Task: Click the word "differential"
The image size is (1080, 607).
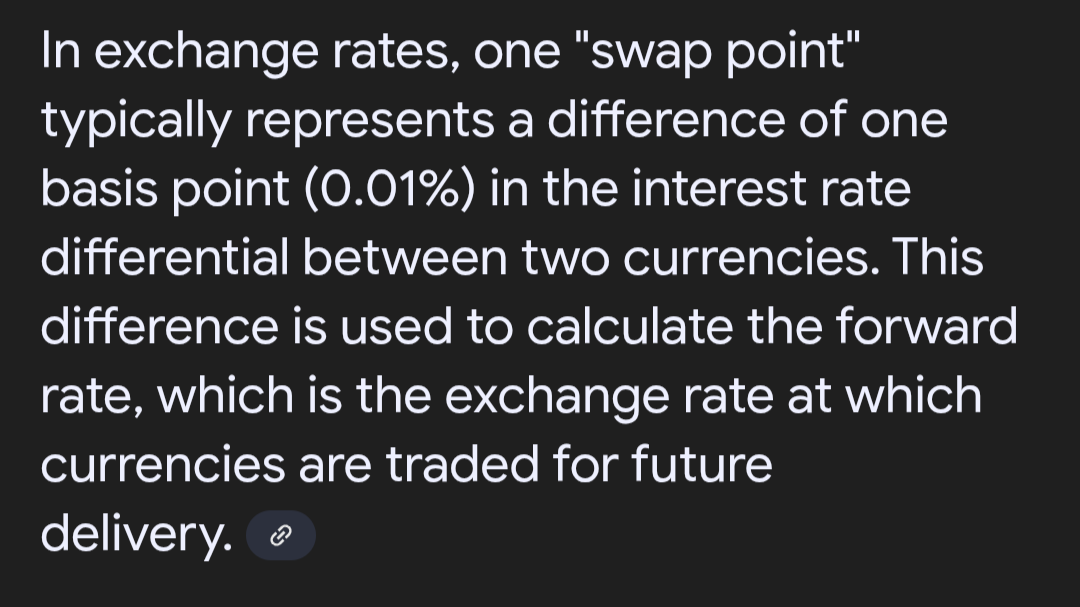Action: pyautogui.click(x=164, y=257)
